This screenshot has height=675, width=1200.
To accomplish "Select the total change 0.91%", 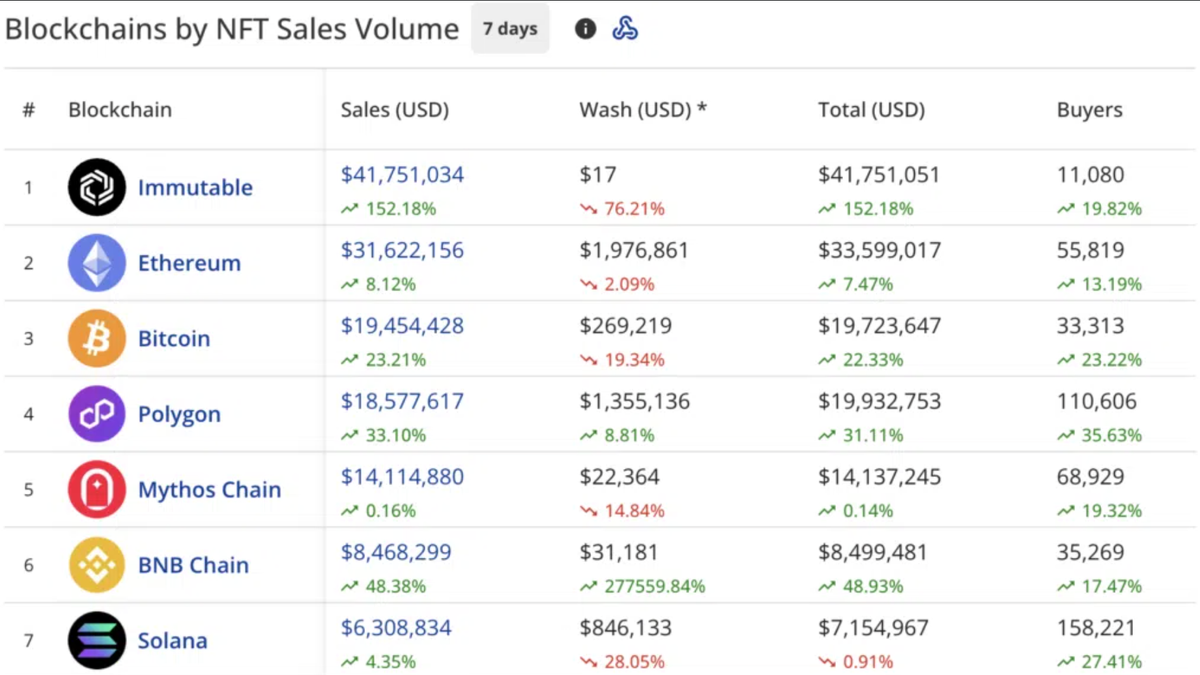I will click(866, 662).
